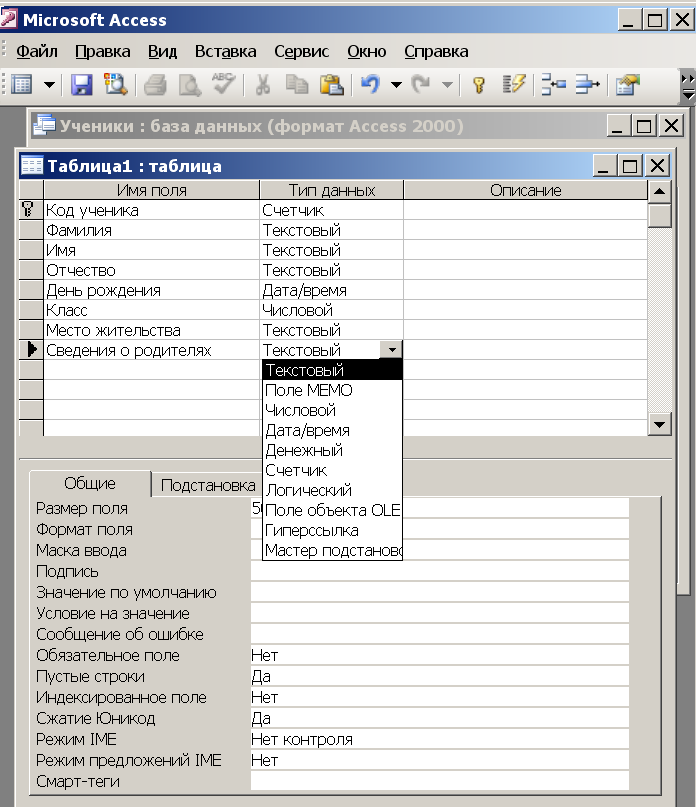Open the Сервис menu

point(301,51)
